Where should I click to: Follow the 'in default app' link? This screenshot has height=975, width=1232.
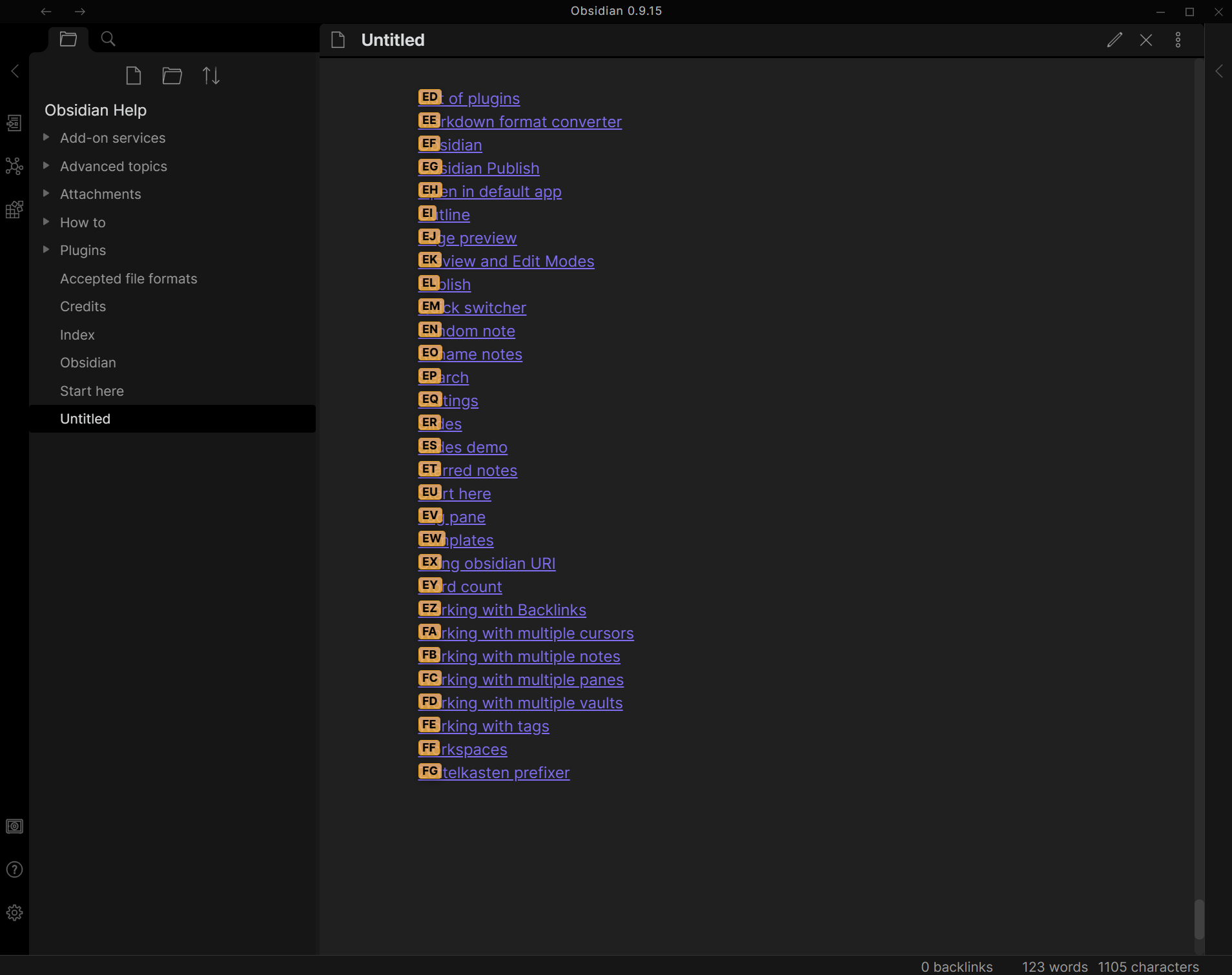[x=489, y=191]
